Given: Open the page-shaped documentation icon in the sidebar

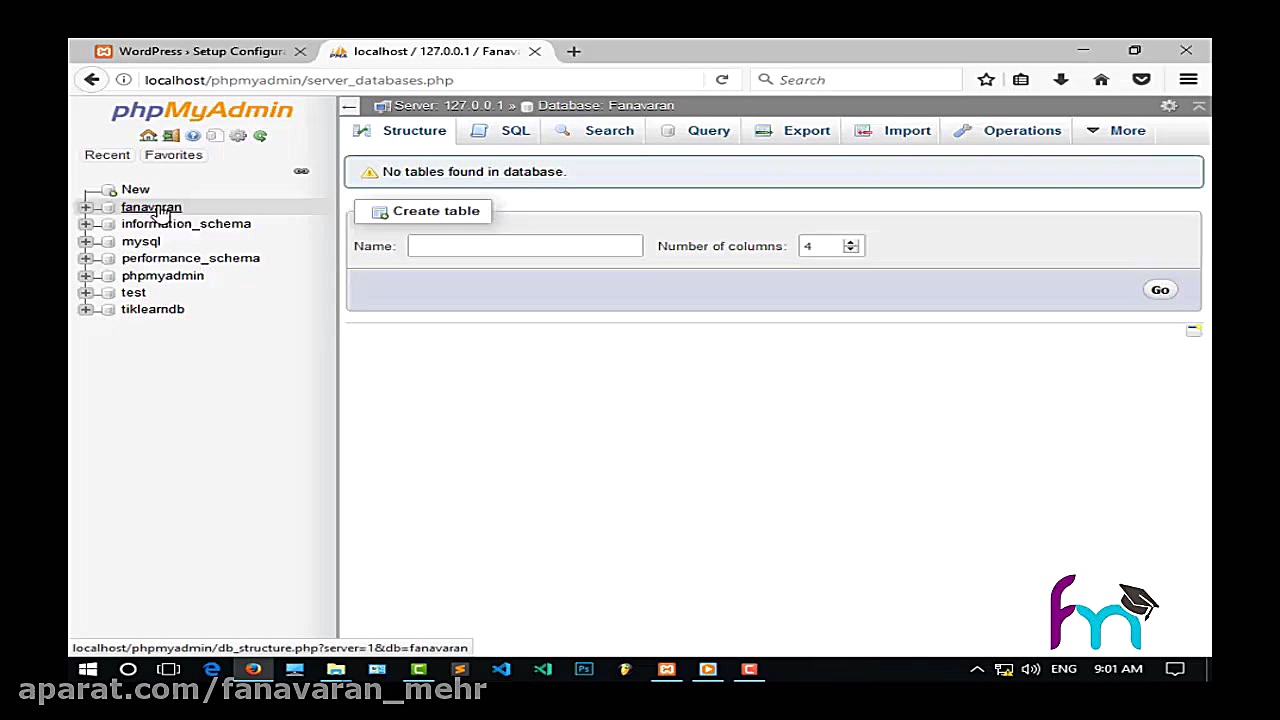Looking at the screenshot, I should click(214, 136).
